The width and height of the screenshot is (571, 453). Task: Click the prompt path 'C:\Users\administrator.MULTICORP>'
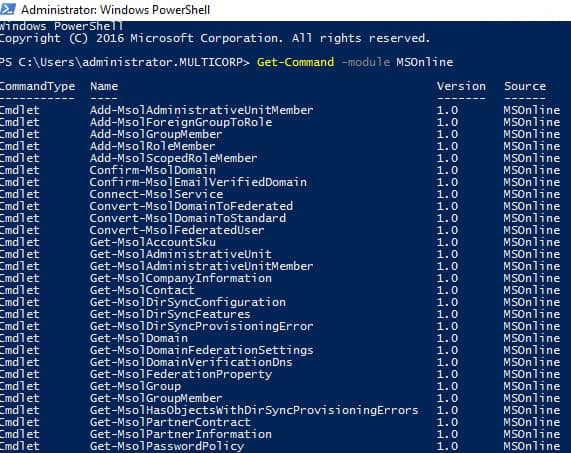click(134, 62)
